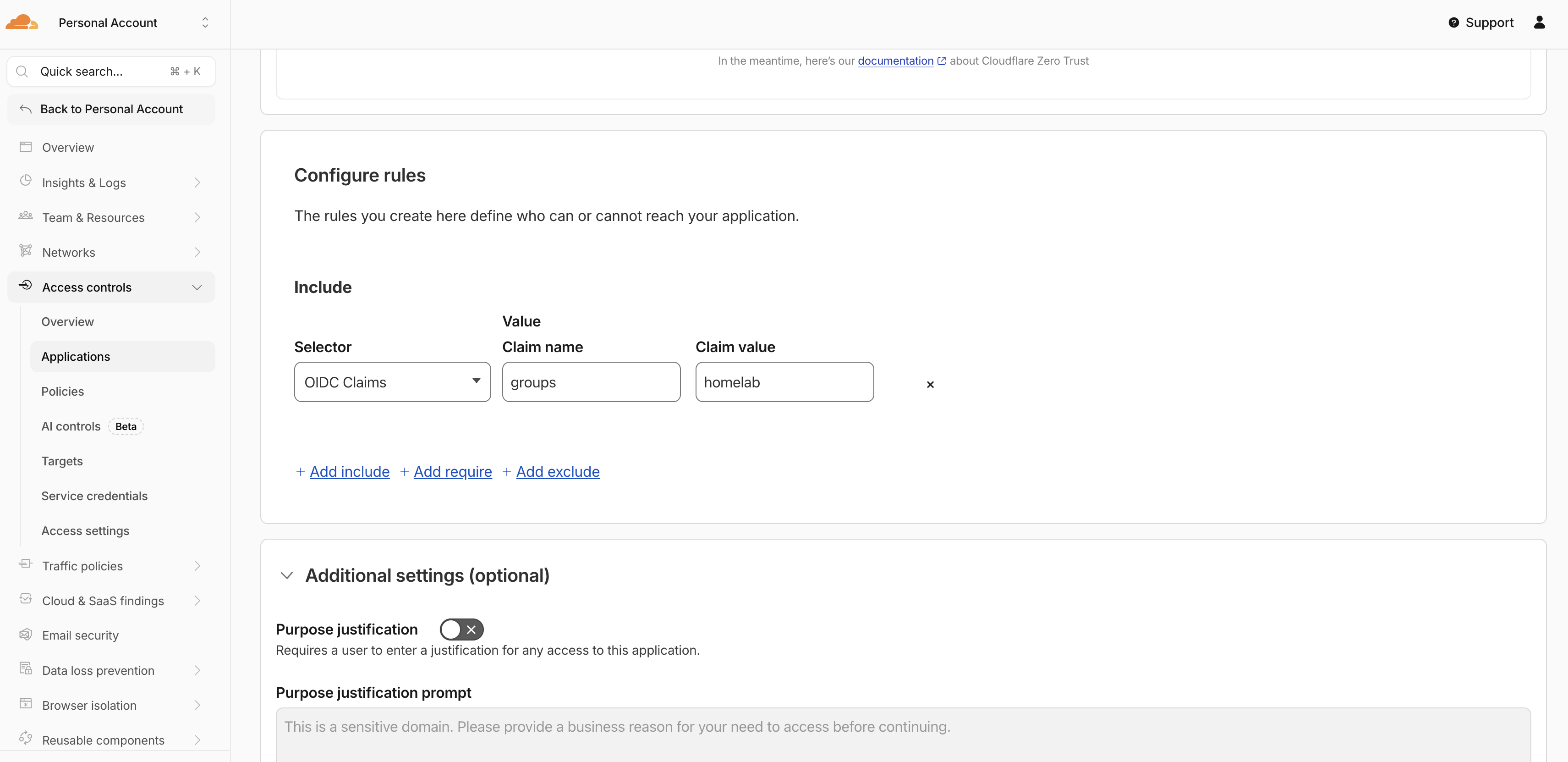Click the Add exclude link
Screen dimensions: 1568x762
(558, 471)
